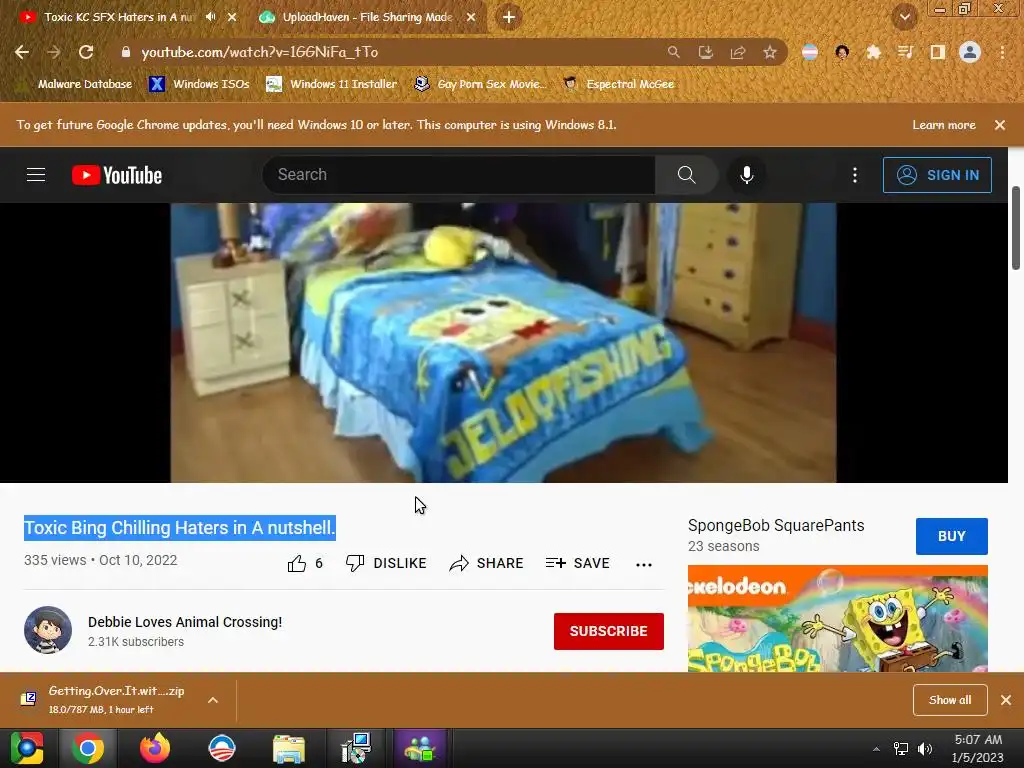Open Debbie Loves Animal Crossing channel avatar

click(48, 630)
